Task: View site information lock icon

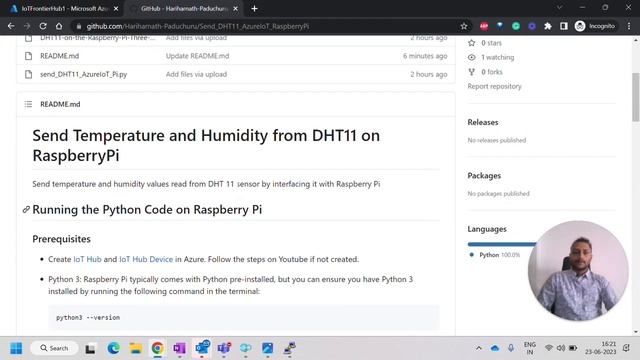Action: (78, 26)
